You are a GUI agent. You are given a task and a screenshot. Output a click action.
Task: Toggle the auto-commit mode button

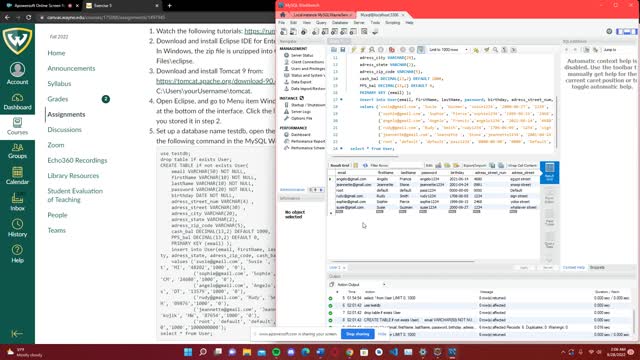[421, 50]
